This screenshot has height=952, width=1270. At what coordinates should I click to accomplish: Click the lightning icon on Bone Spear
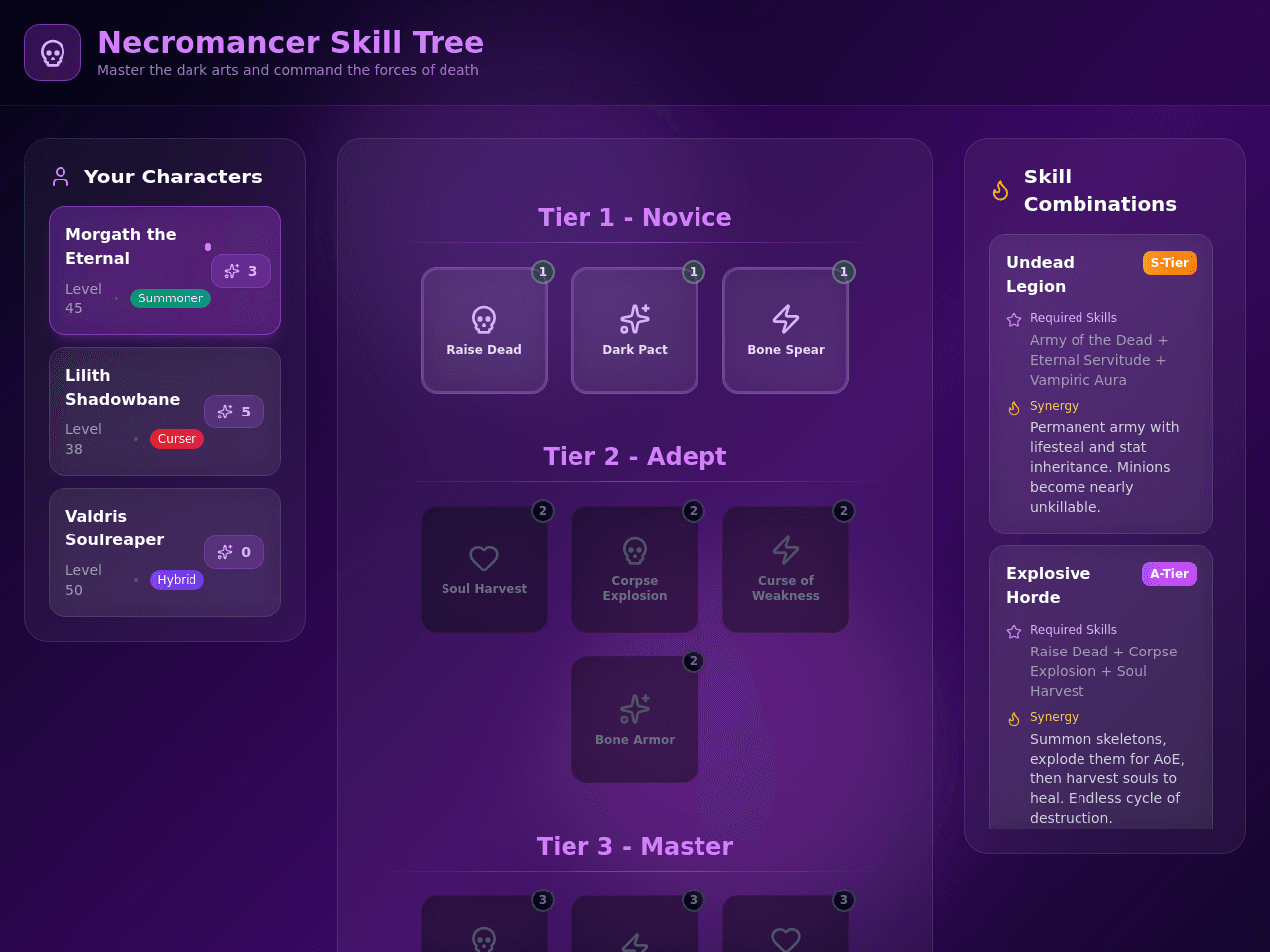coord(786,319)
